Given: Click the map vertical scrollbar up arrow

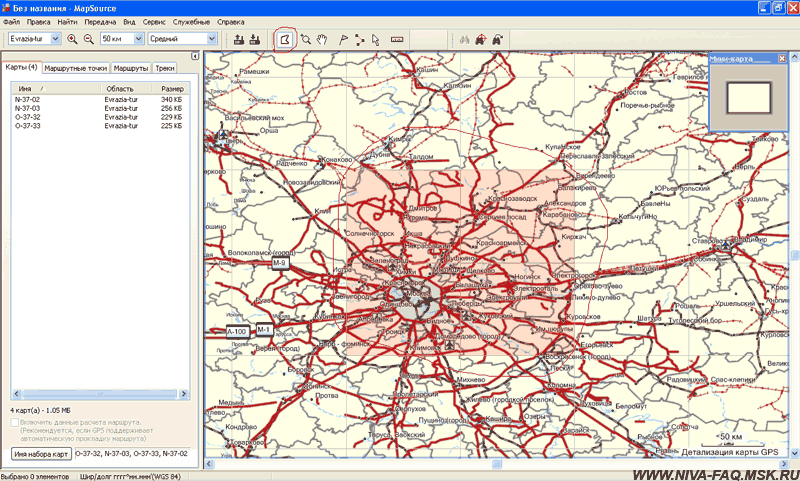Looking at the screenshot, I should [795, 56].
